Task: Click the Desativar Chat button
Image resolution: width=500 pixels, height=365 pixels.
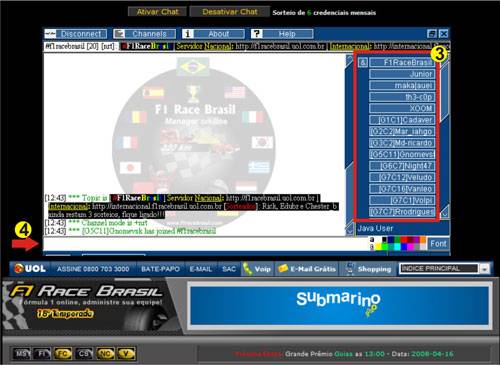Action: coord(230,12)
